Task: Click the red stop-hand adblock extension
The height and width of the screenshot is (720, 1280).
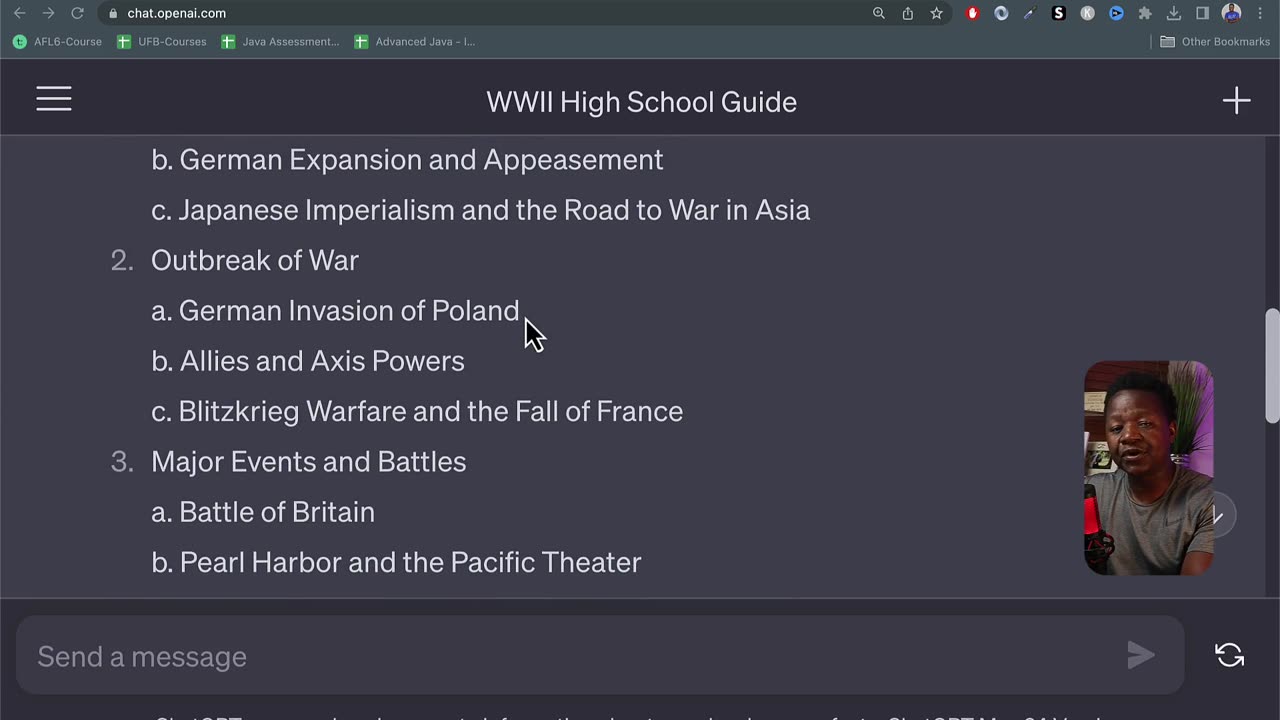Action: pyautogui.click(x=972, y=13)
